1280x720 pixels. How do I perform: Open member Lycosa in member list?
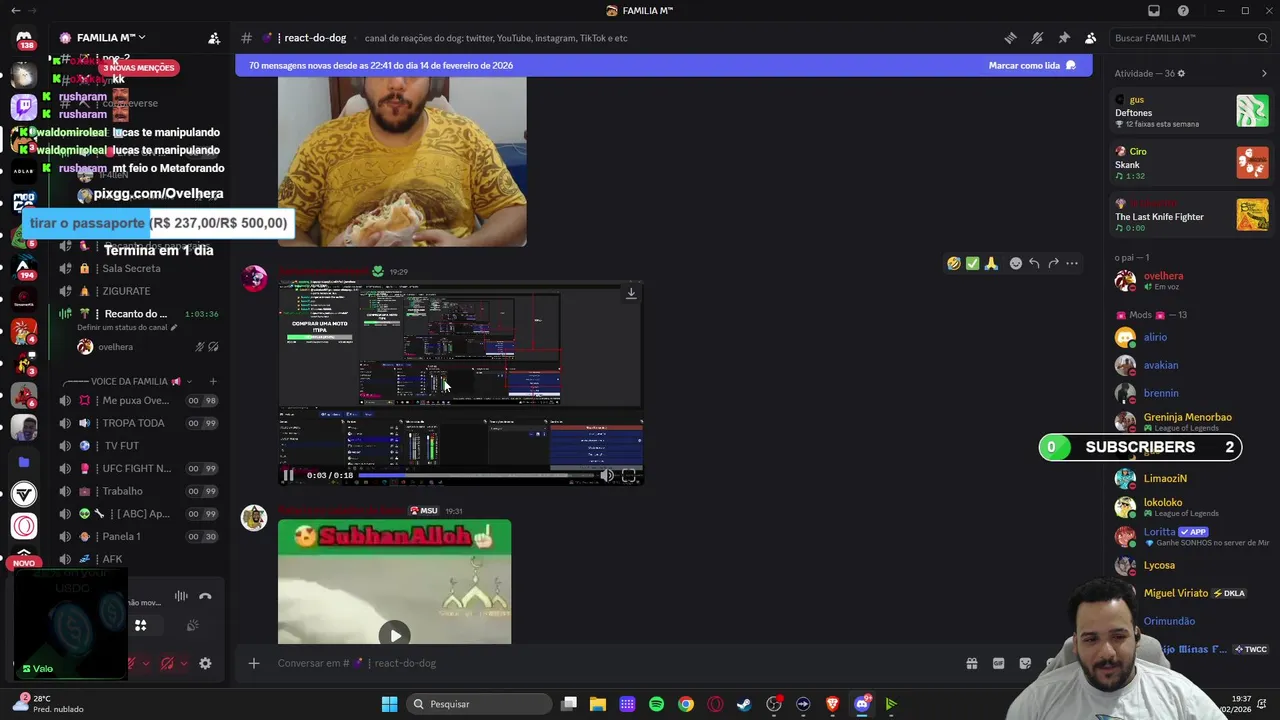[x=1191, y=565]
